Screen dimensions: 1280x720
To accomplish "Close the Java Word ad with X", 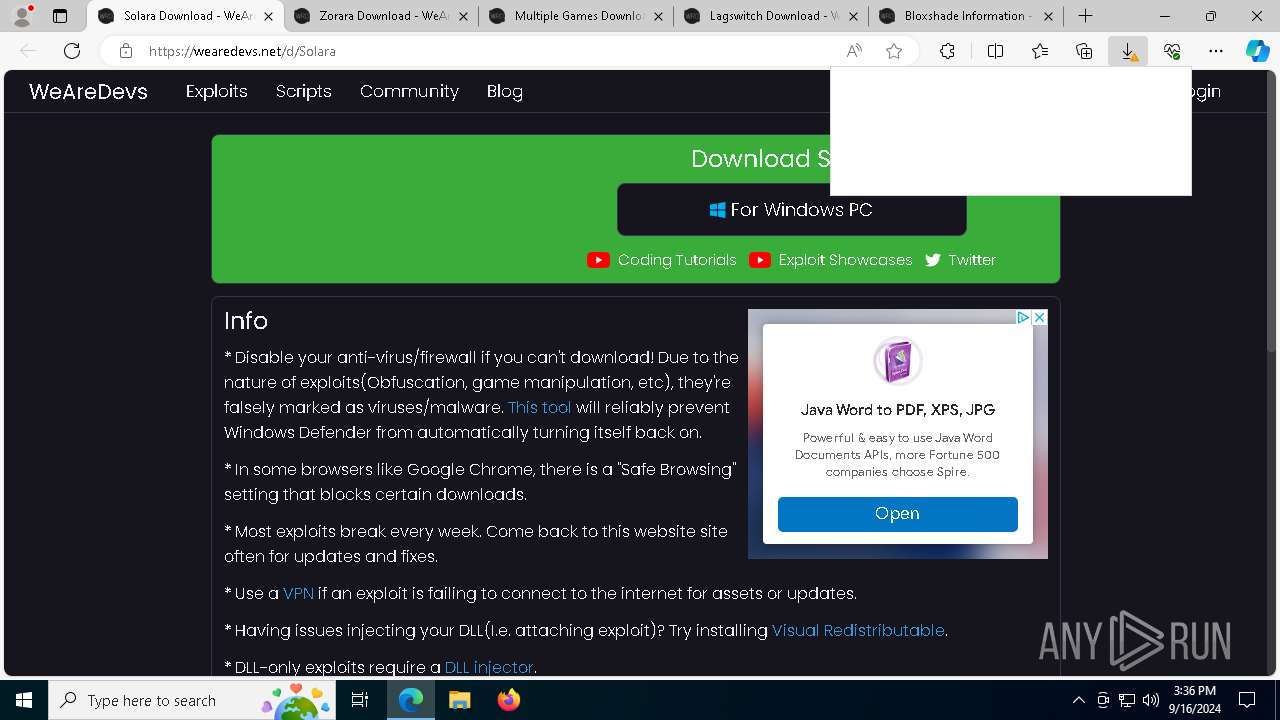I will click(1039, 317).
